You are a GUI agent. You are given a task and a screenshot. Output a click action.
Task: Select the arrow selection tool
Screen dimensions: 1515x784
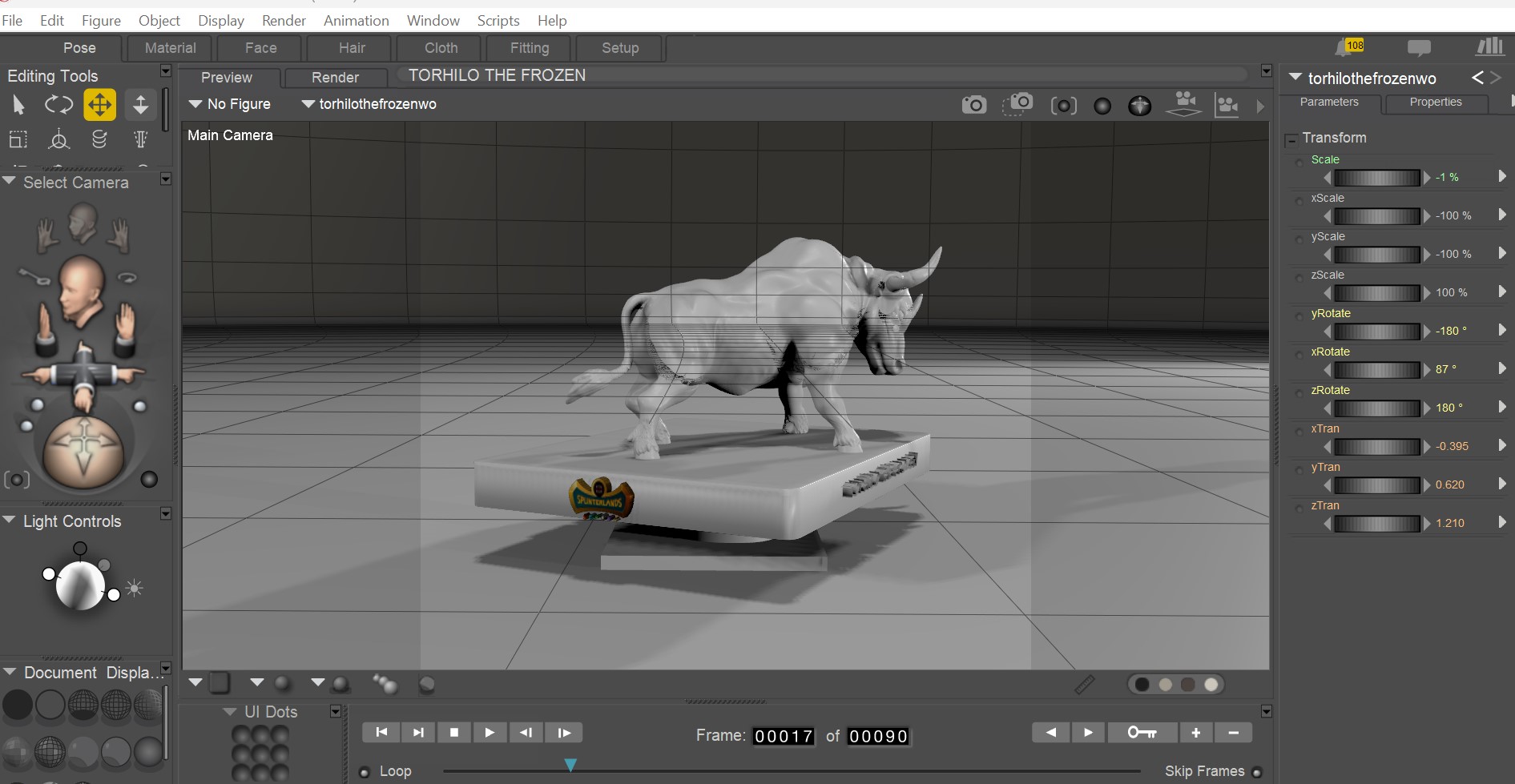(18, 105)
